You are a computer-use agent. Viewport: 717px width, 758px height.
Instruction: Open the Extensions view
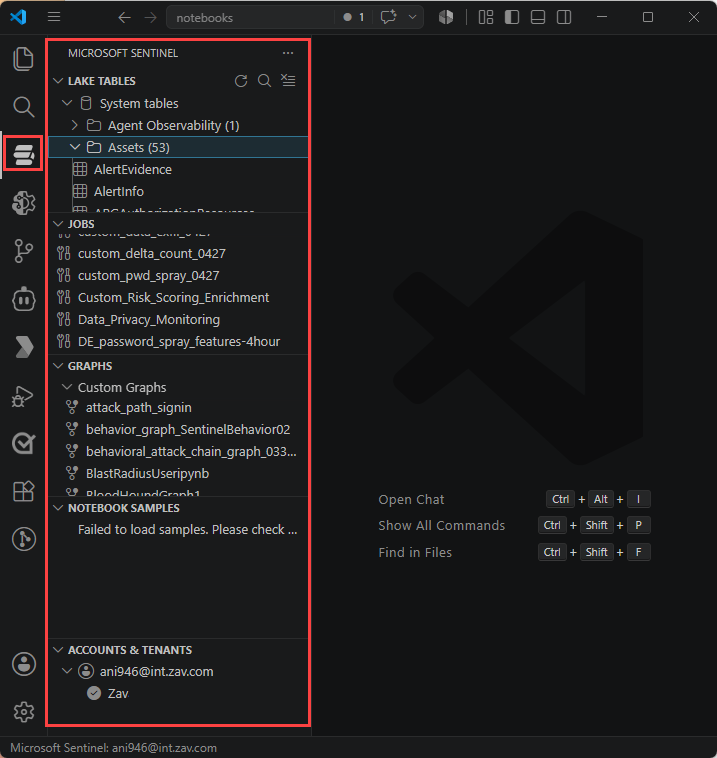click(x=23, y=491)
